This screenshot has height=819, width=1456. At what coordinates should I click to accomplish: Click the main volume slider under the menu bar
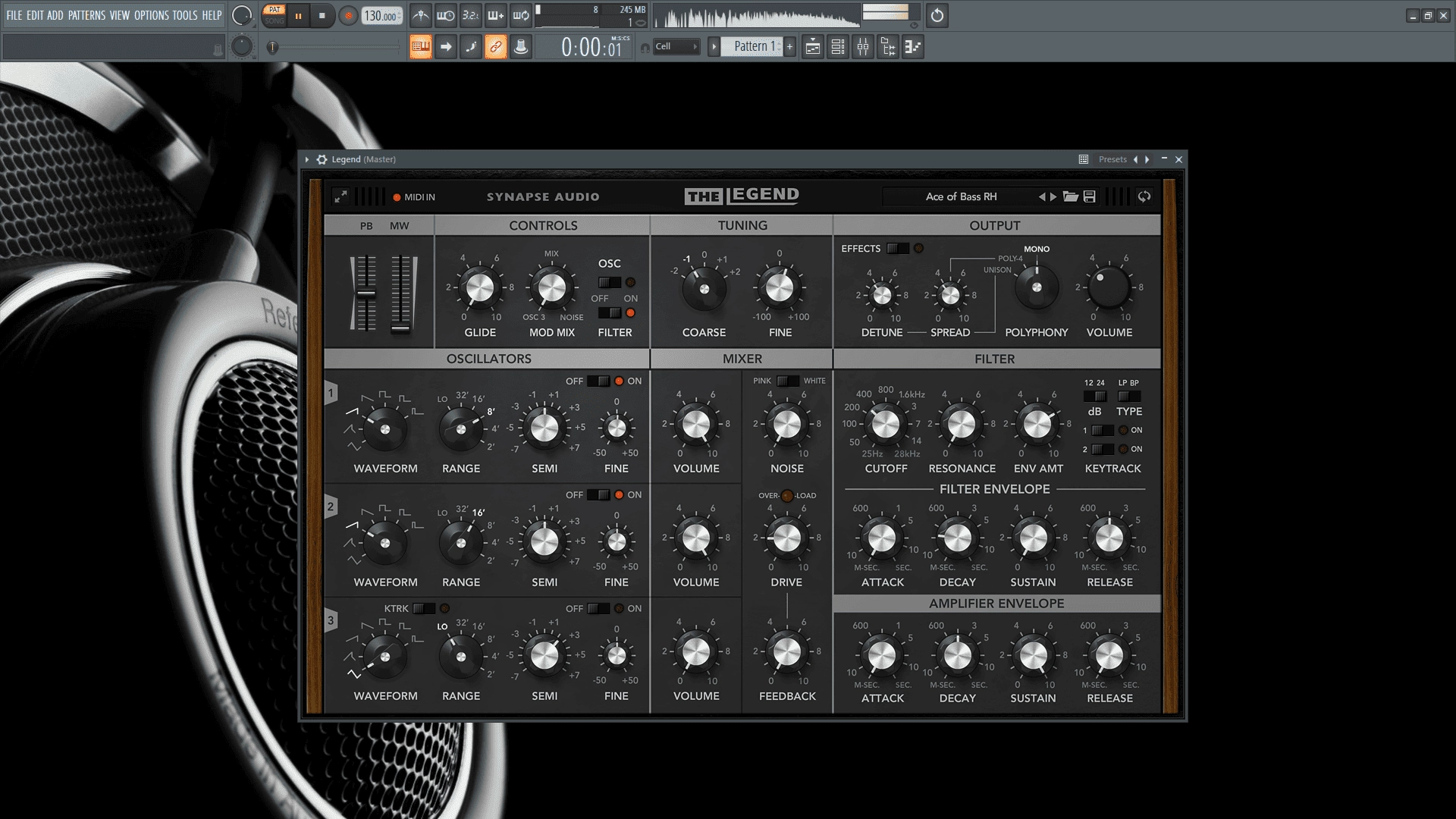(334, 47)
